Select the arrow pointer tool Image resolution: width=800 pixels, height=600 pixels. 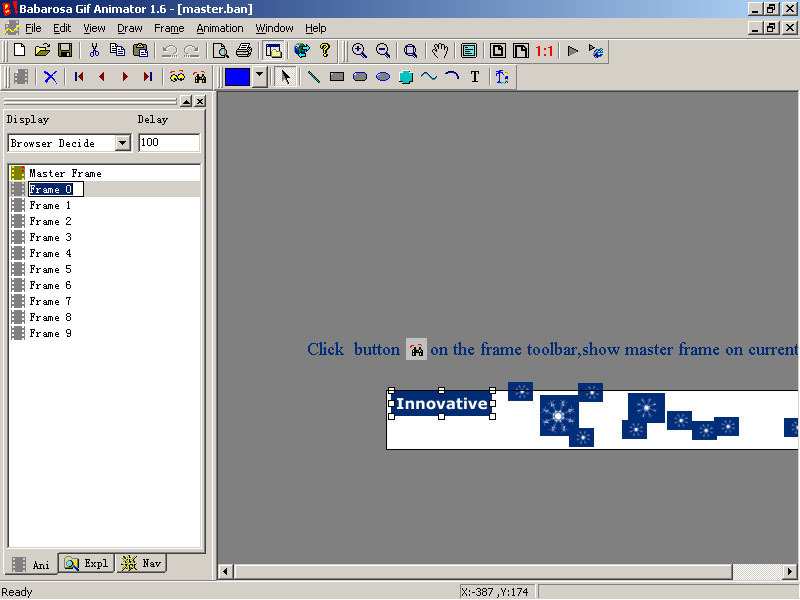coord(285,77)
